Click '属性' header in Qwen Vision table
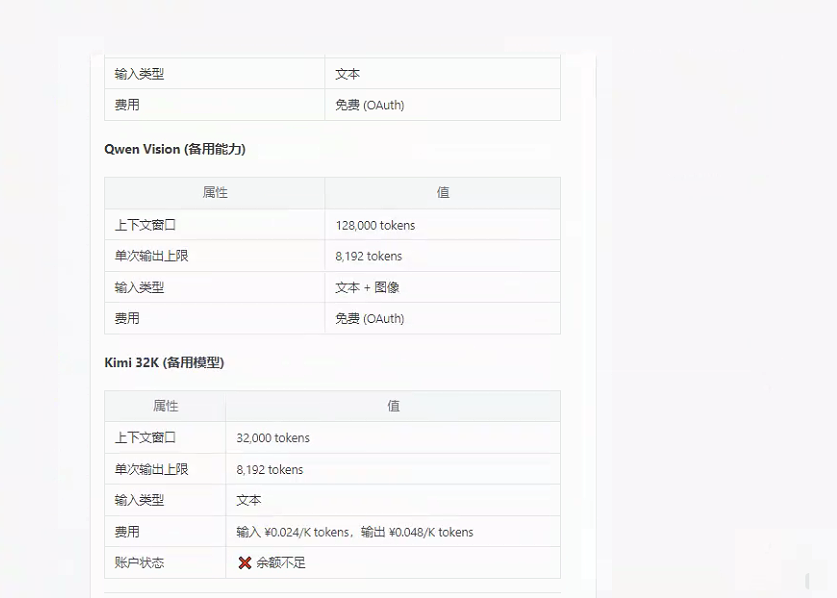 click(x=215, y=193)
